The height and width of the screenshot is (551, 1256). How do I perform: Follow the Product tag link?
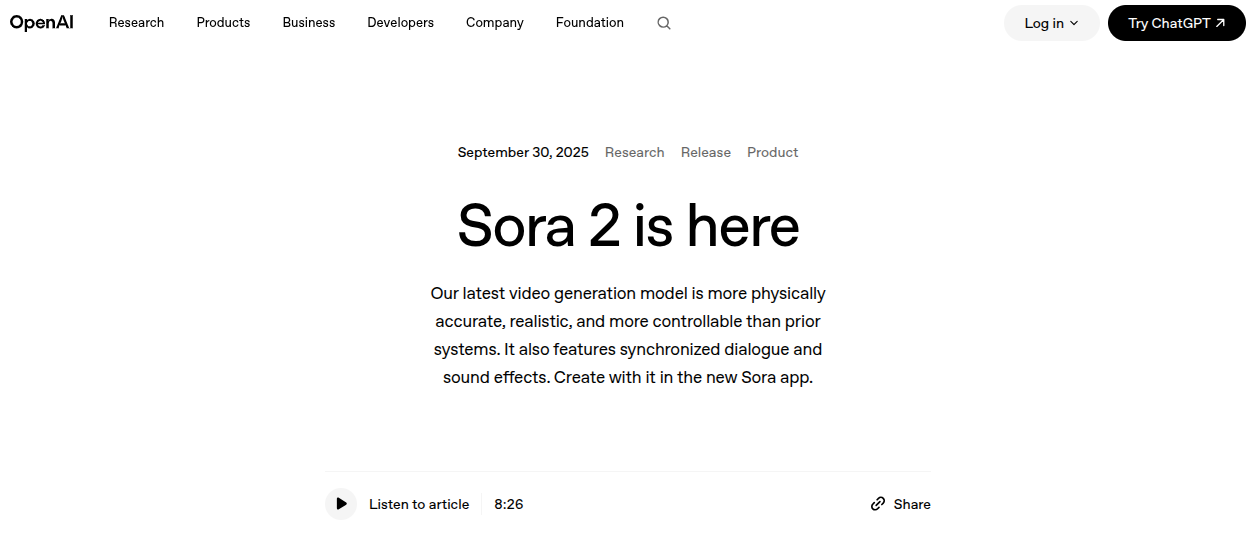coord(773,152)
